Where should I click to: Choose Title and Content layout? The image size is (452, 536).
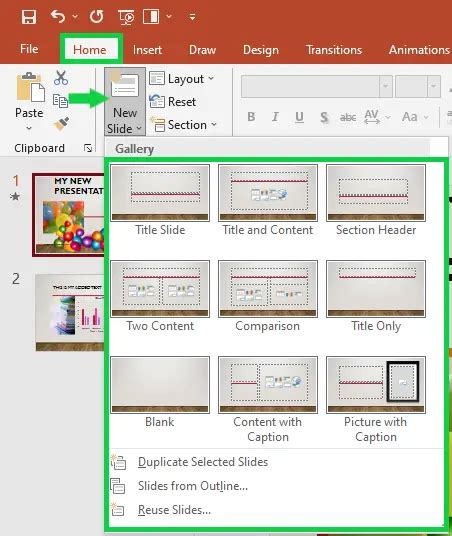click(x=268, y=200)
